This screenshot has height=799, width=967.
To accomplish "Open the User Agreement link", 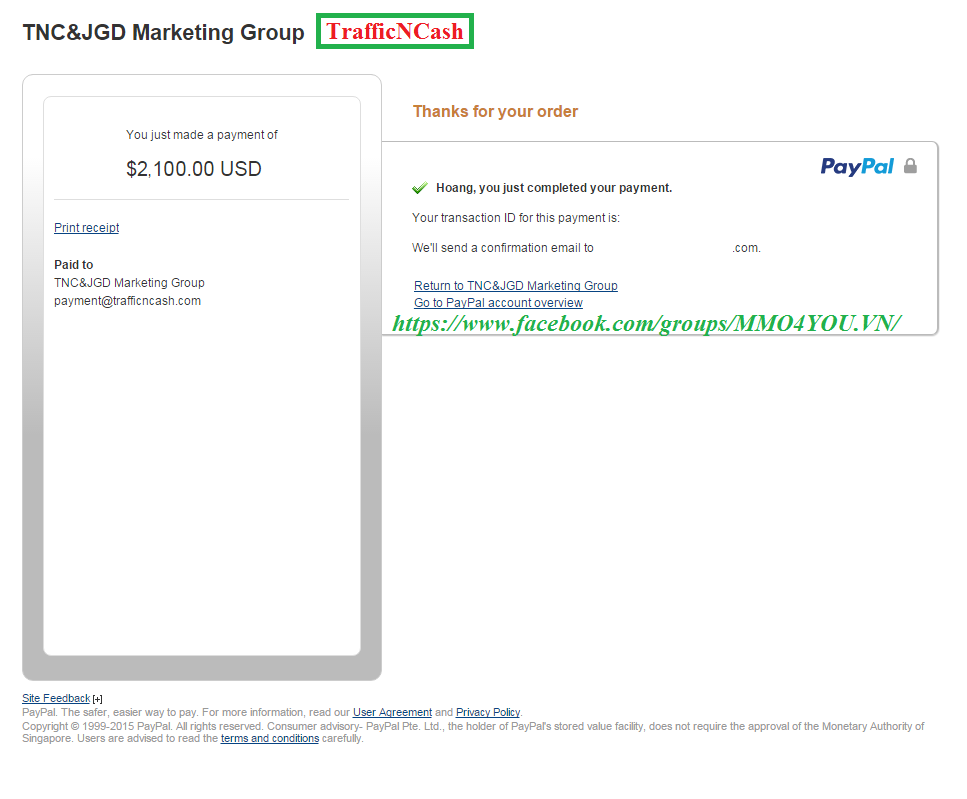I will tap(392, 712).
